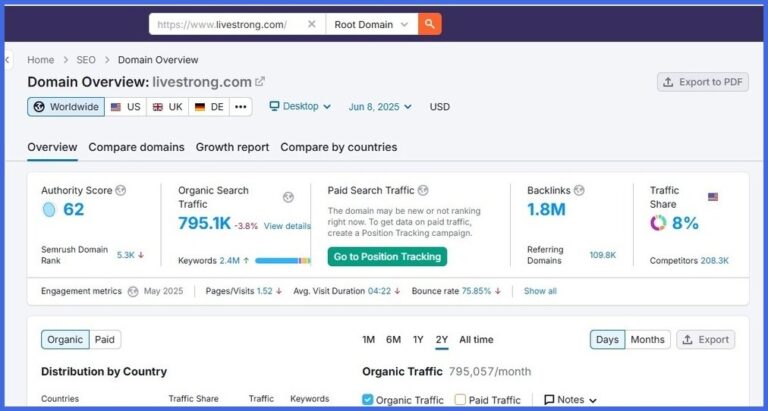Set time range to 6M
This screenshot has height=411, width=768.
(x=393, y=339)
